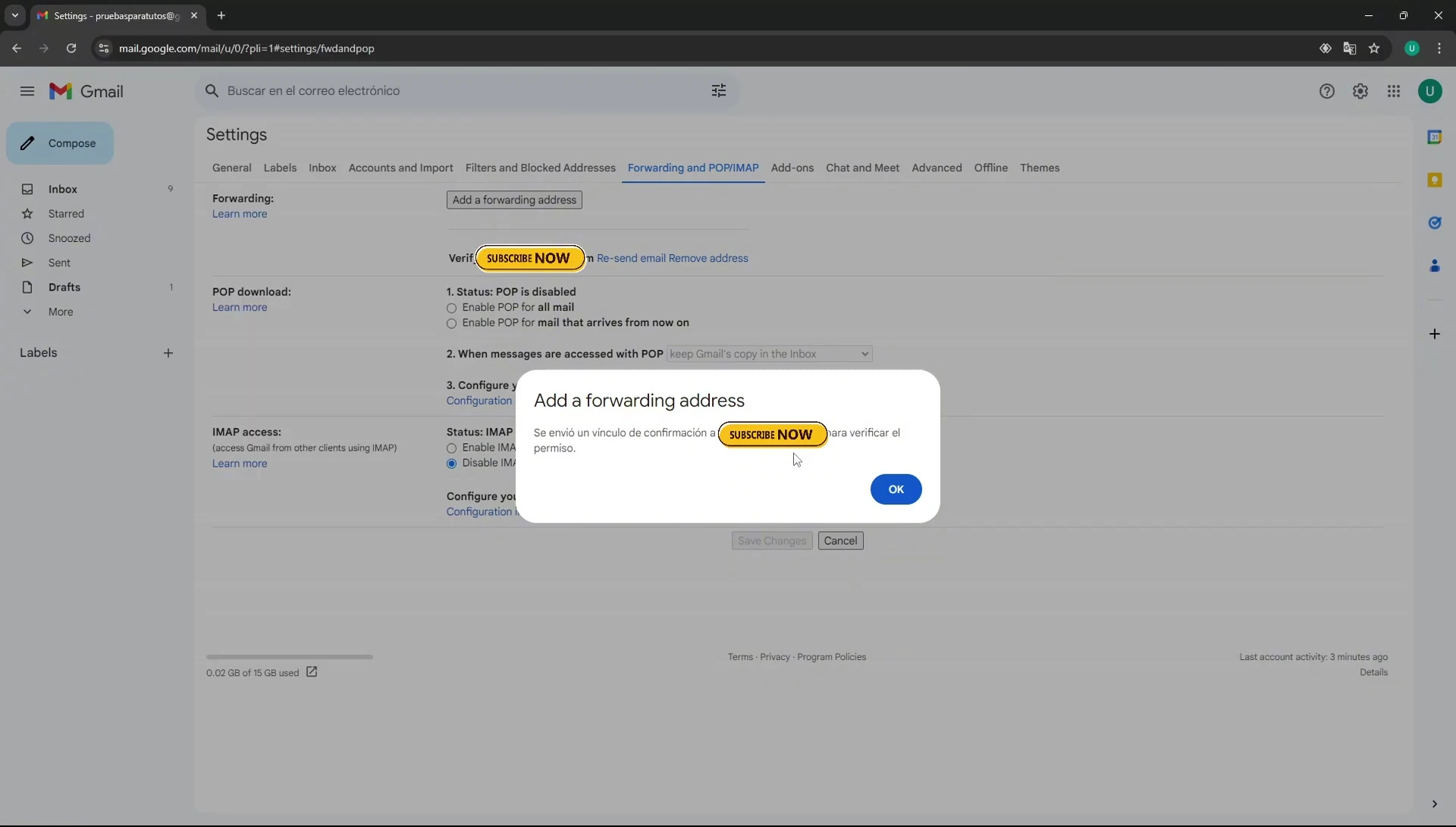Open the POP access action dropdown
Viewport: 1456px width, 827px height.
coord(769,354)
